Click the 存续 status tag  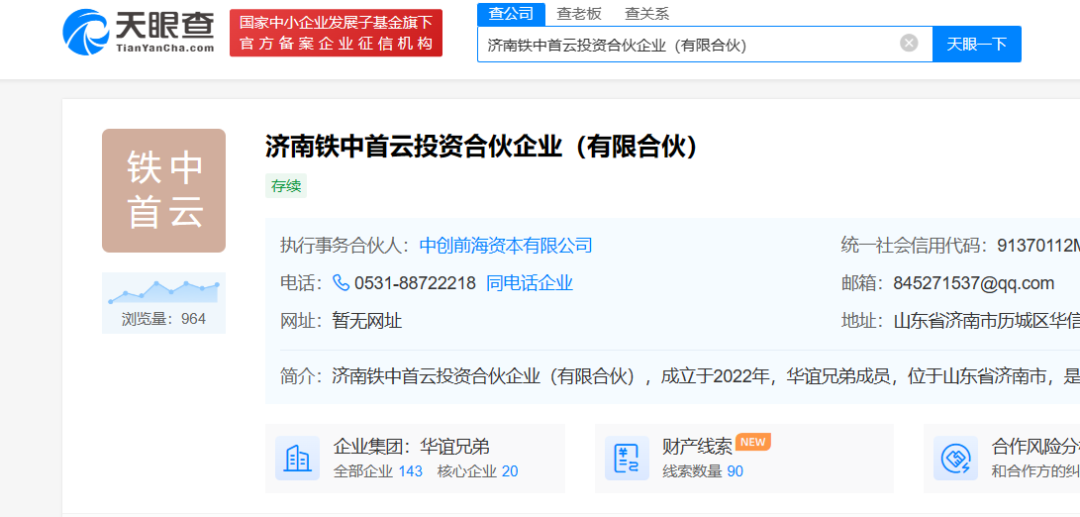[x=286, y=187]
